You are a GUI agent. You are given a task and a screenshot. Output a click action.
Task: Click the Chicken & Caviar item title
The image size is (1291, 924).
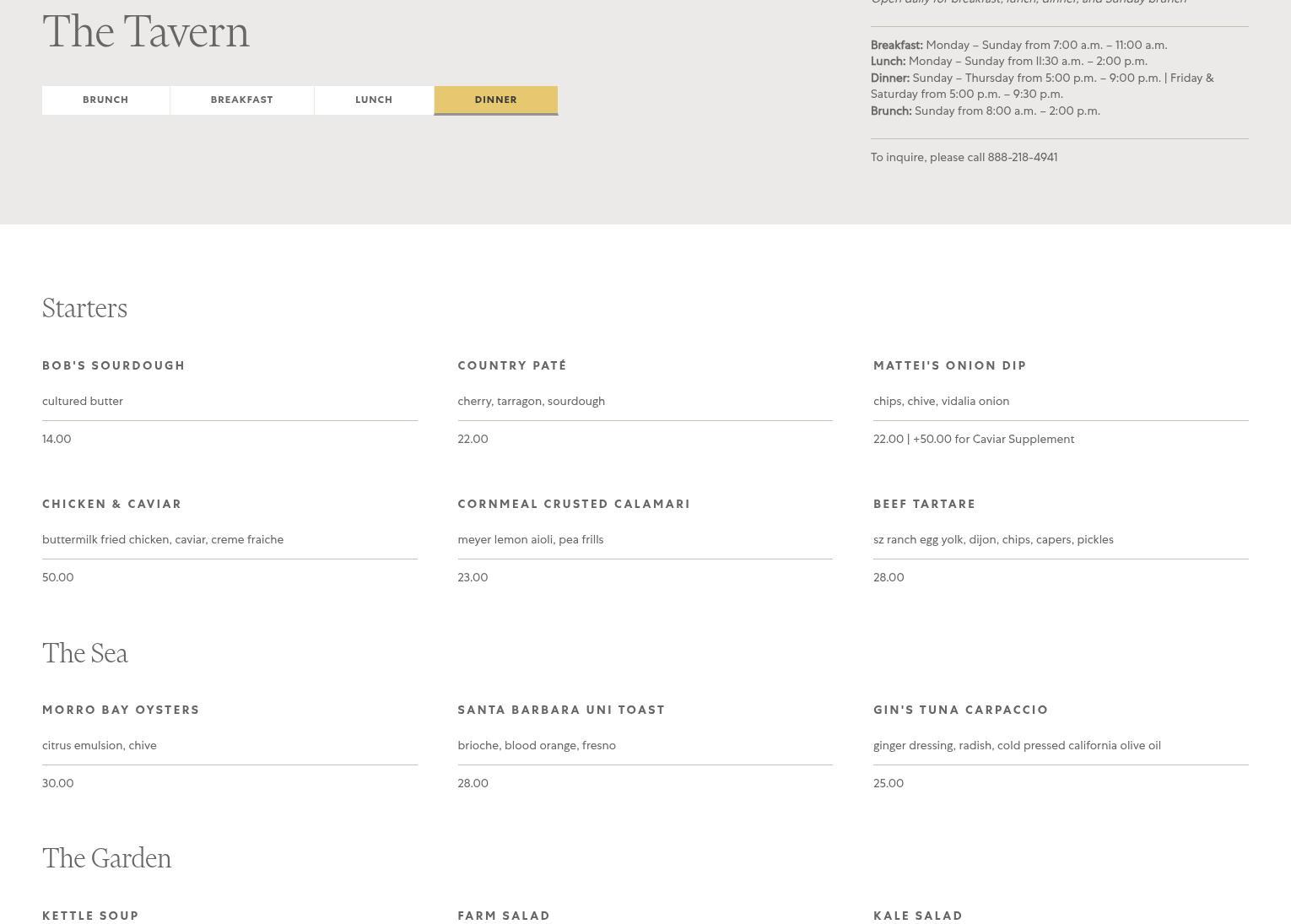[112, 504]
